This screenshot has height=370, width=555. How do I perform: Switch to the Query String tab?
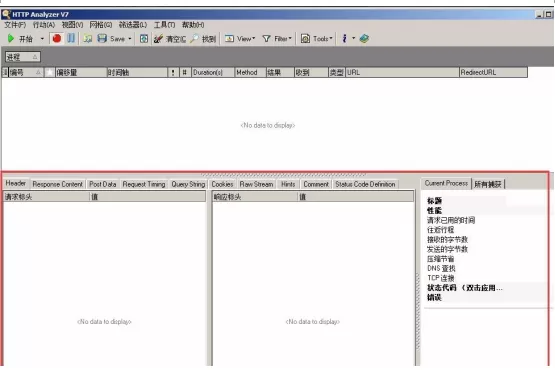click(188, 184)
